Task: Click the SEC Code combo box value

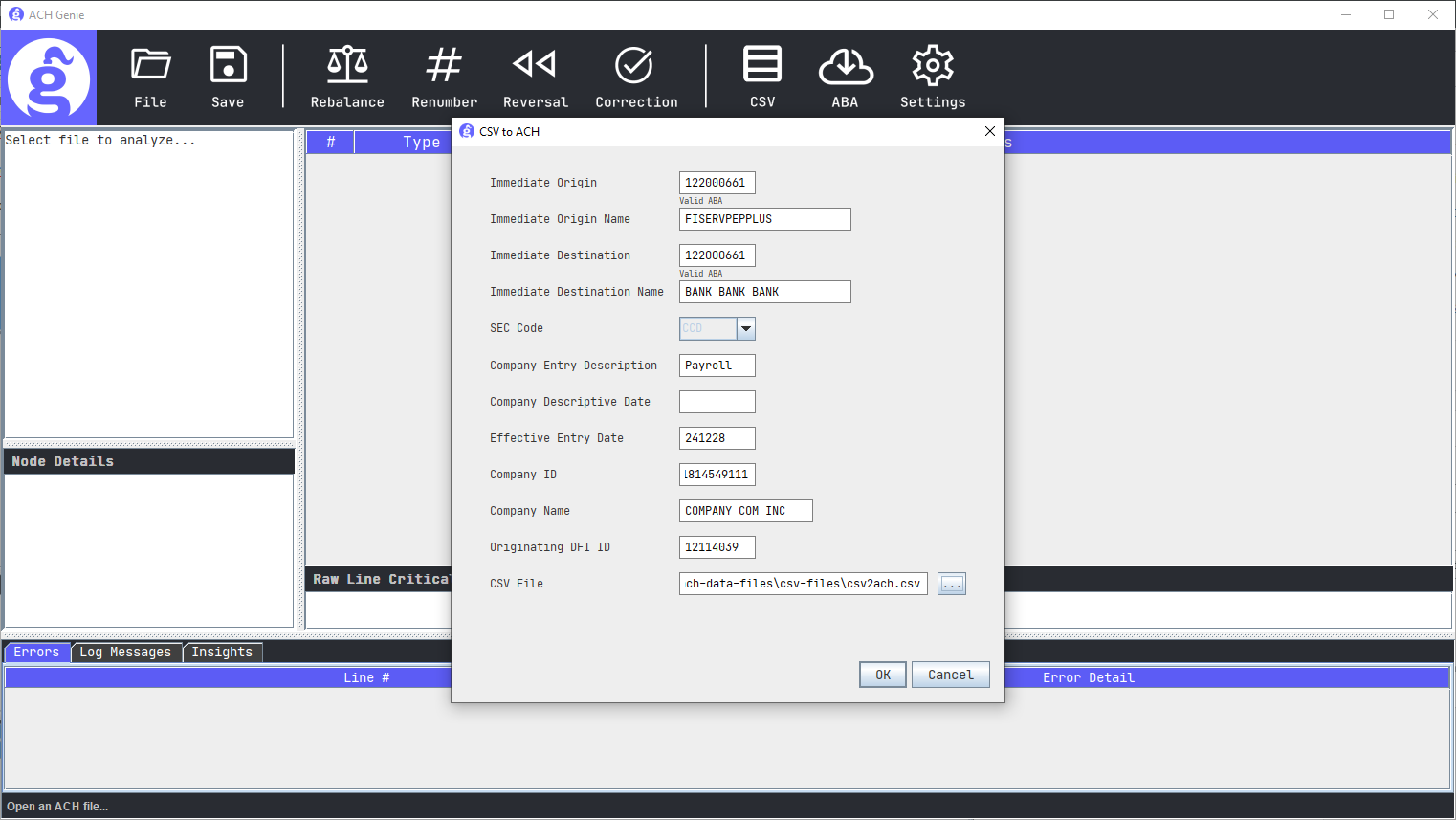Action: click(708, 328)
